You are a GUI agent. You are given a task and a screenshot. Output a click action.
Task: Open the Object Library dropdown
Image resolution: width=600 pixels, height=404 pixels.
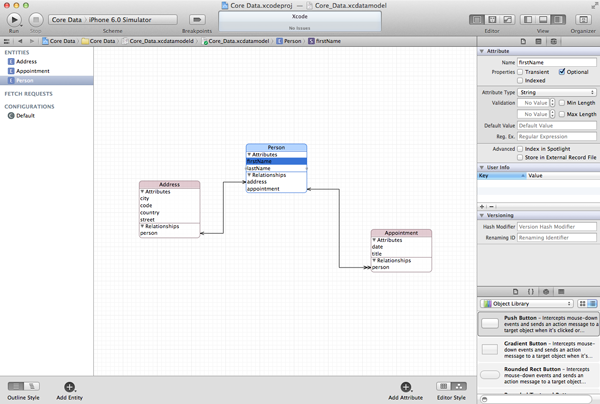(527, 304)
